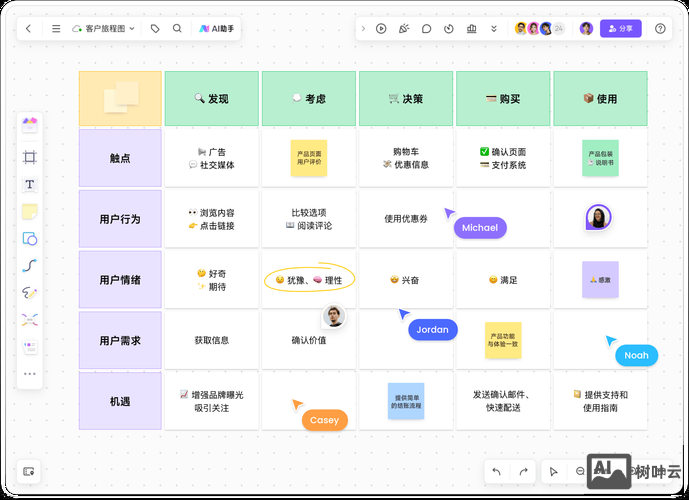Open more tools ellipsis in sidebar

[x=30, y=374]
